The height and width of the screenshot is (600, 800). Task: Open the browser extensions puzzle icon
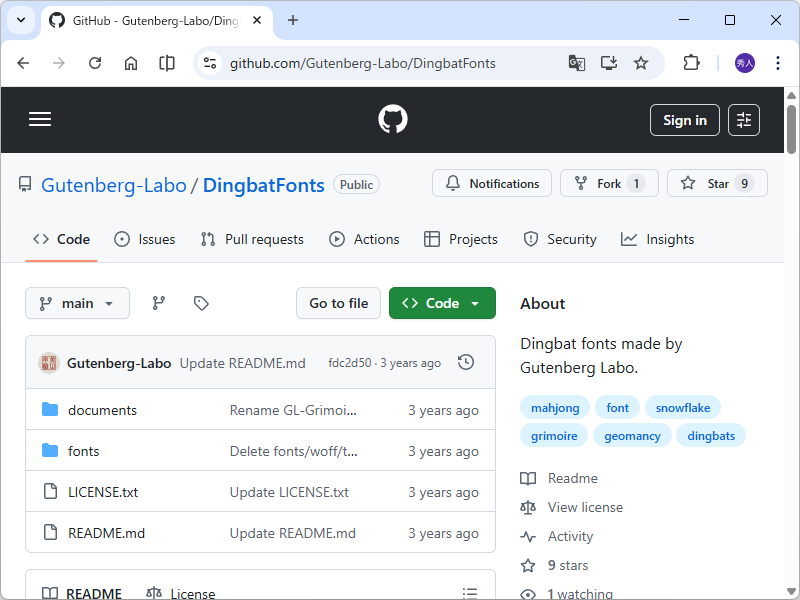pyautogui.click(x=691, y=63)
